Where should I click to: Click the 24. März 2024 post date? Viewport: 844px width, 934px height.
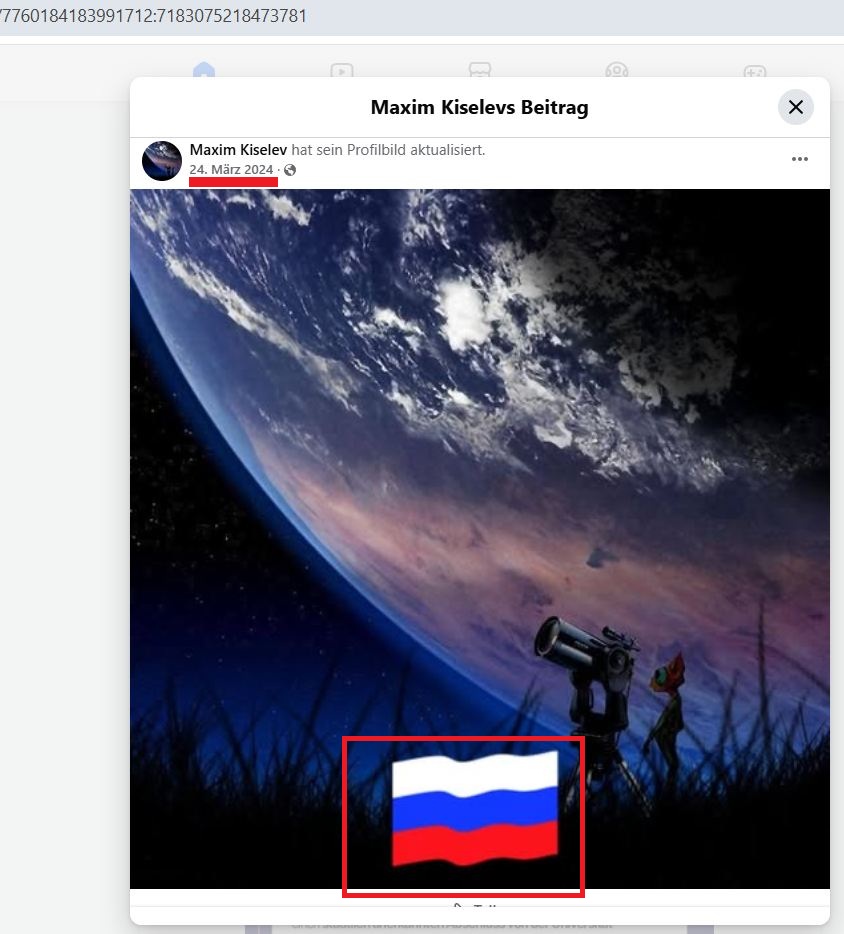(x=231, y=169)
